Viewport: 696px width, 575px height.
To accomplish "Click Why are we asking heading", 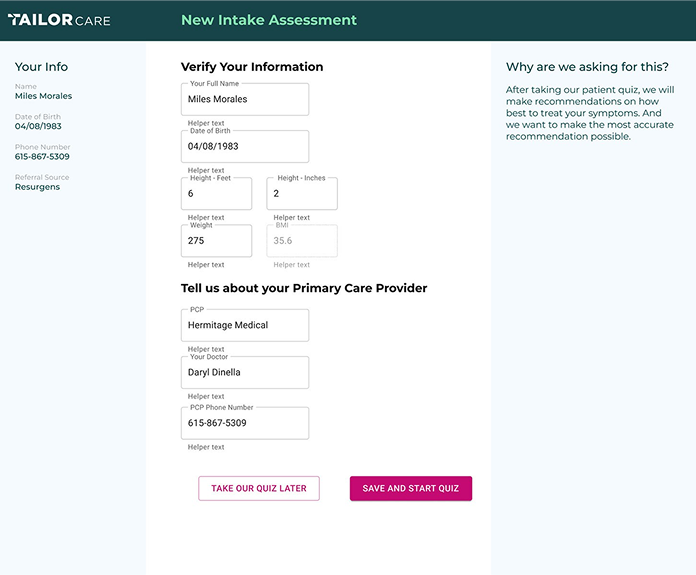I will (x=587, y=67).
